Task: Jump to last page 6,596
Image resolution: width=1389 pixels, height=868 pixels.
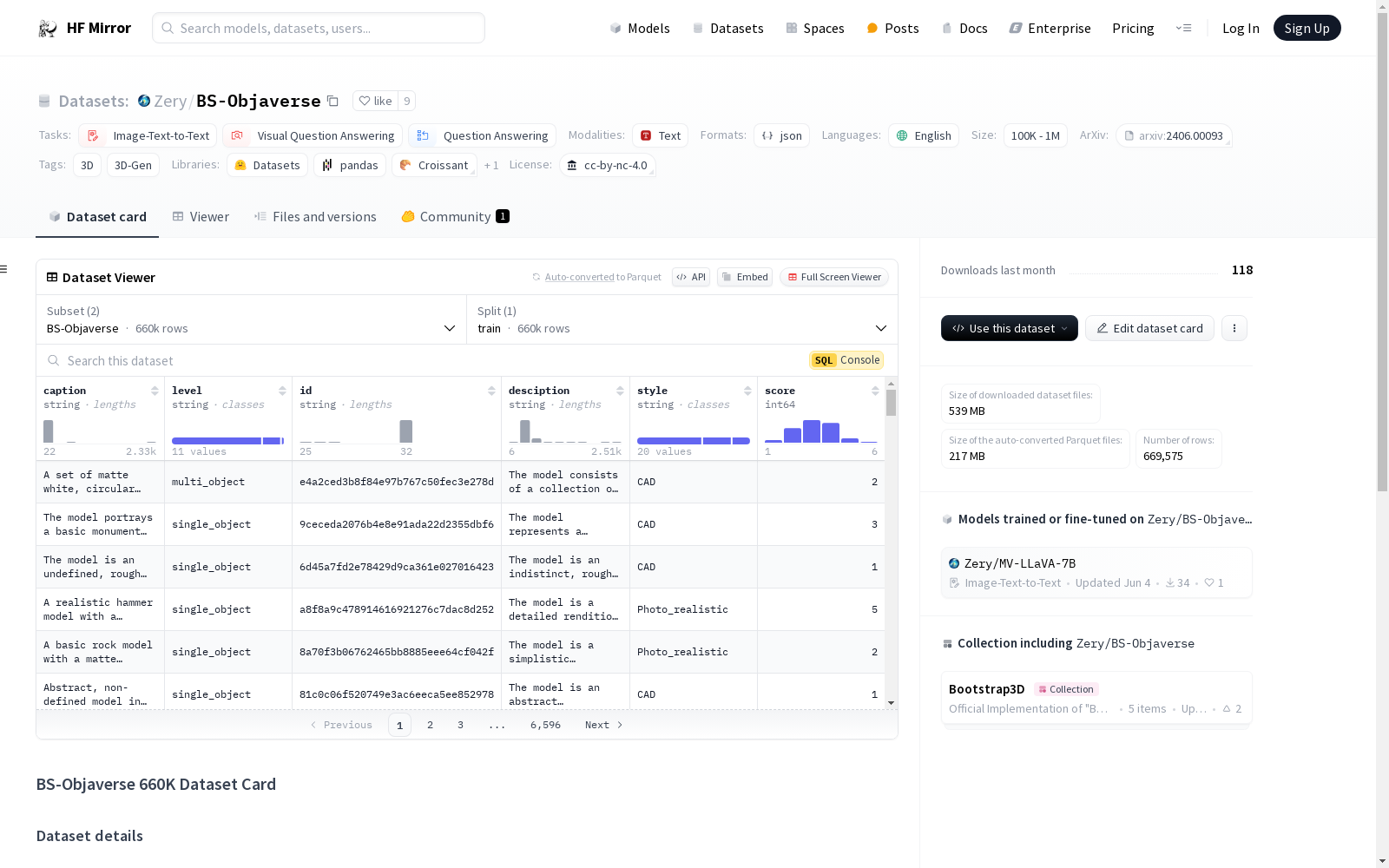Action: [545, 725]
